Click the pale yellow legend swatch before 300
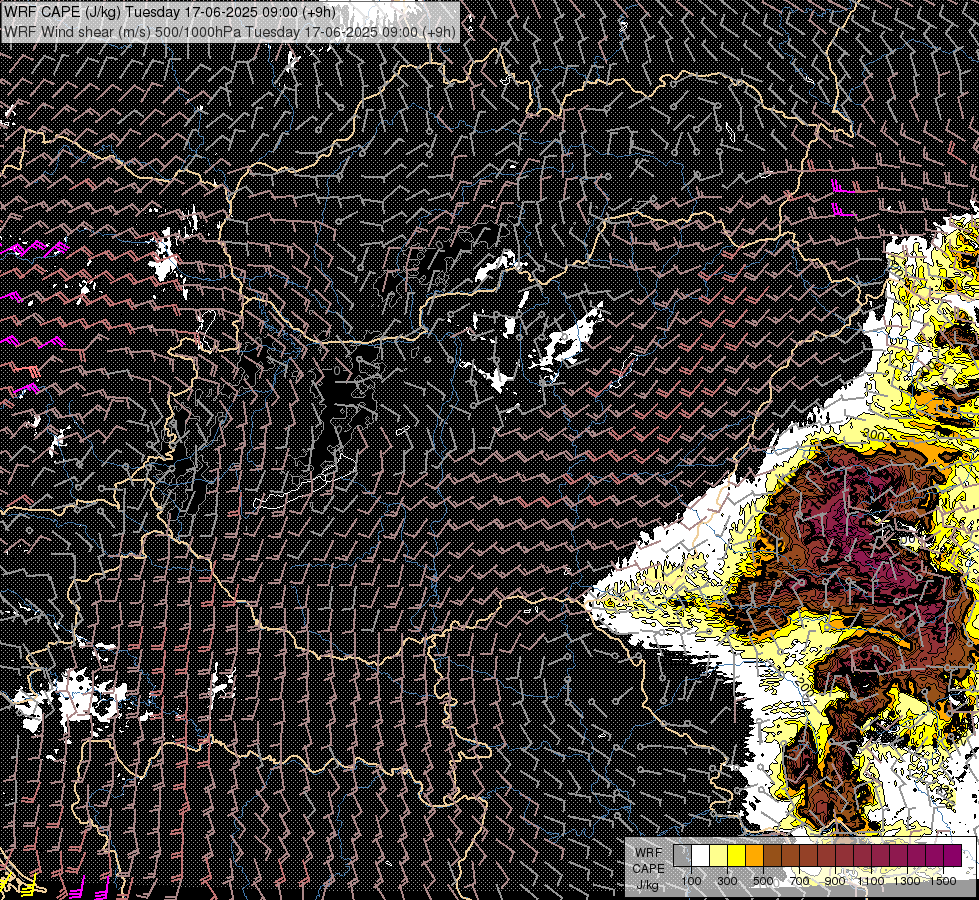Image resolution: width=979 pixels, height=900 pixels. [719, 855]
